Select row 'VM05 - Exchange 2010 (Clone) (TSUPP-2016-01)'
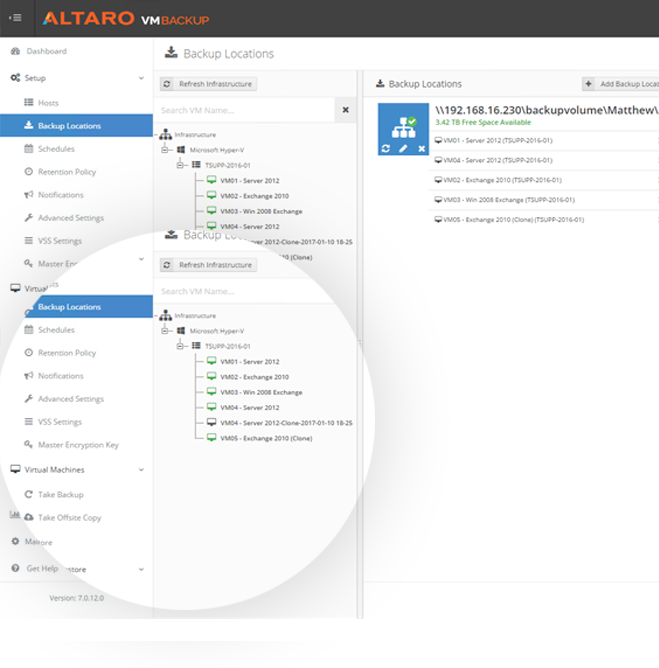Screen dimensions: 659x668 point(544,220)
